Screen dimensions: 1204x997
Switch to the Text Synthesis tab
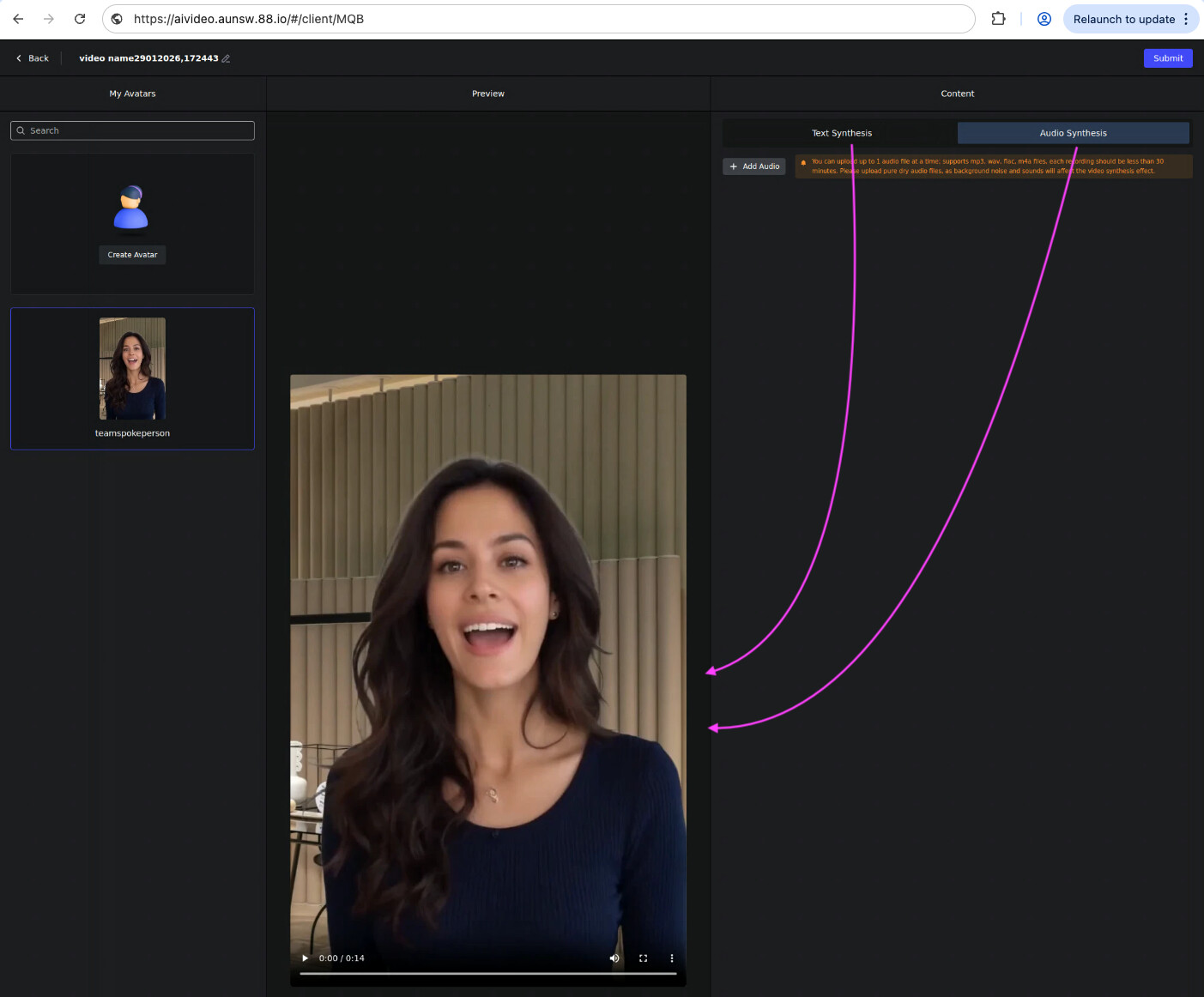[841, 133]
